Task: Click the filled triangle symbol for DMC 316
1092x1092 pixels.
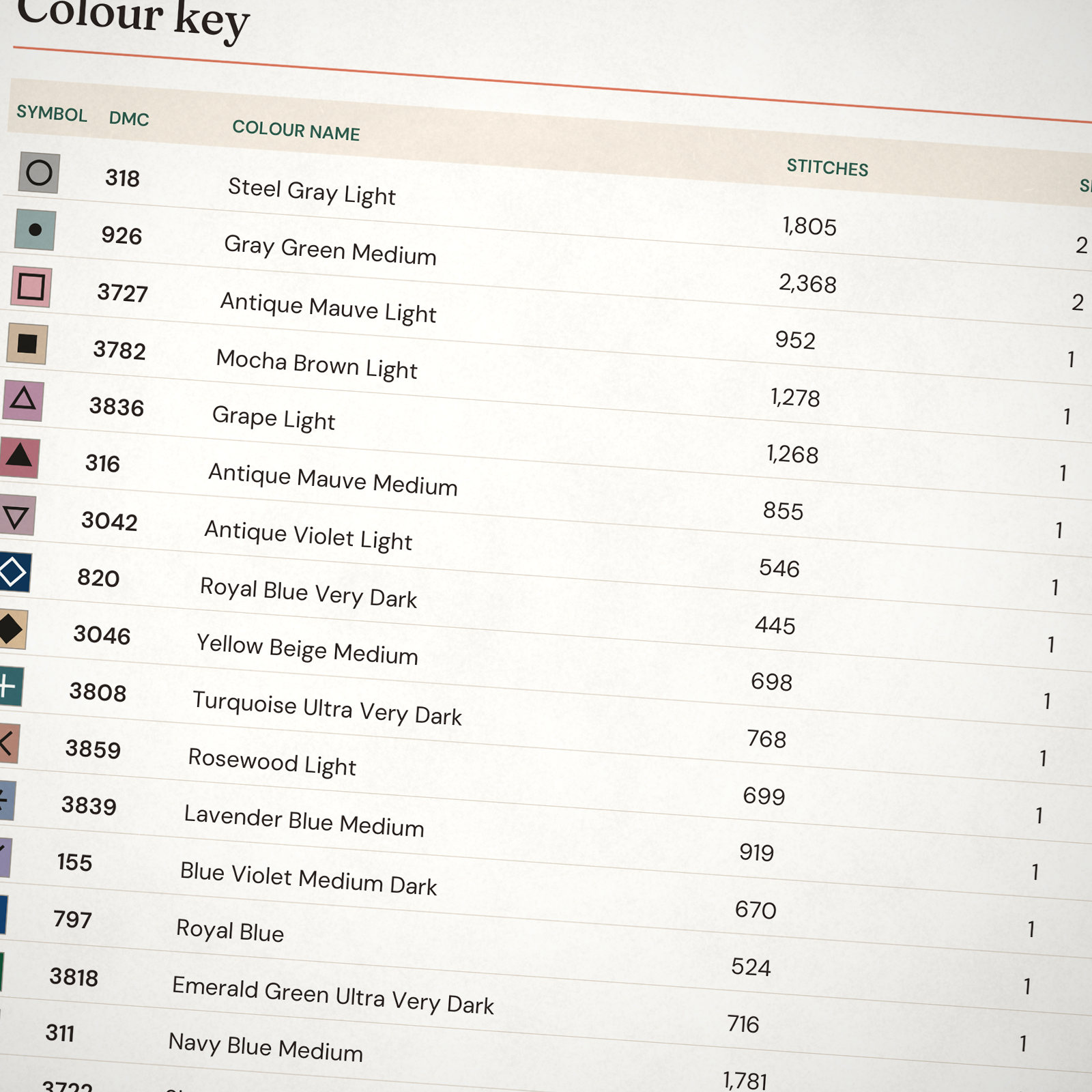Action: tap(18, 457)
